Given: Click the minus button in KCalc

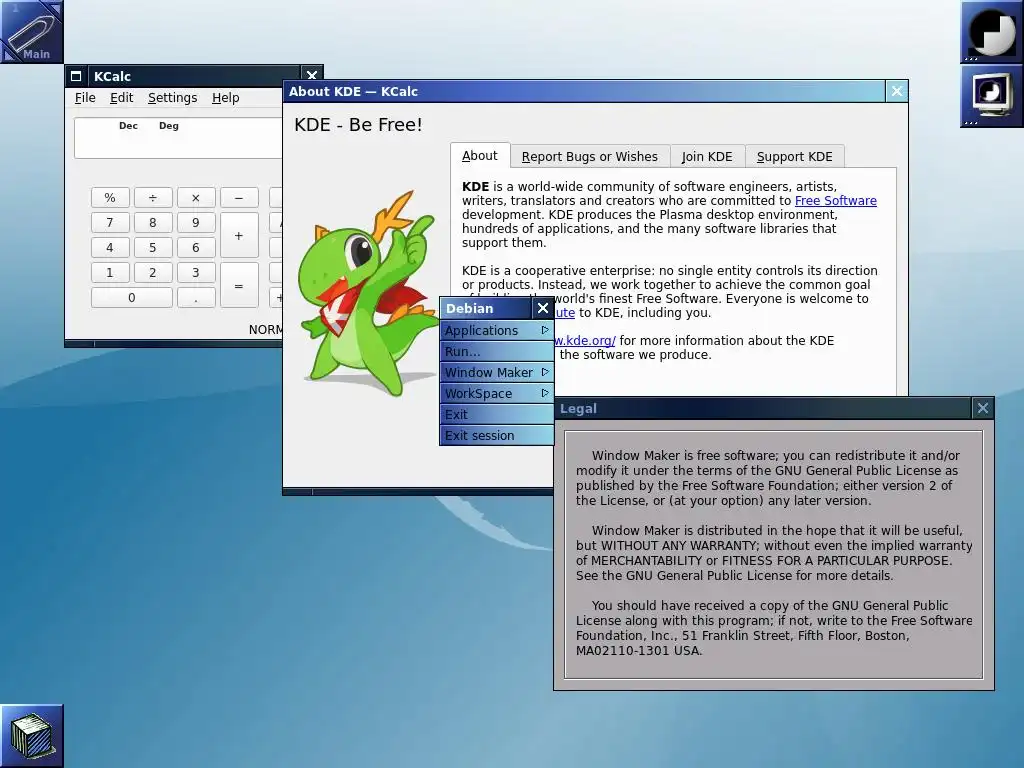Looking at the screenshot, I should pyautogui.click(x=238, y=197).
